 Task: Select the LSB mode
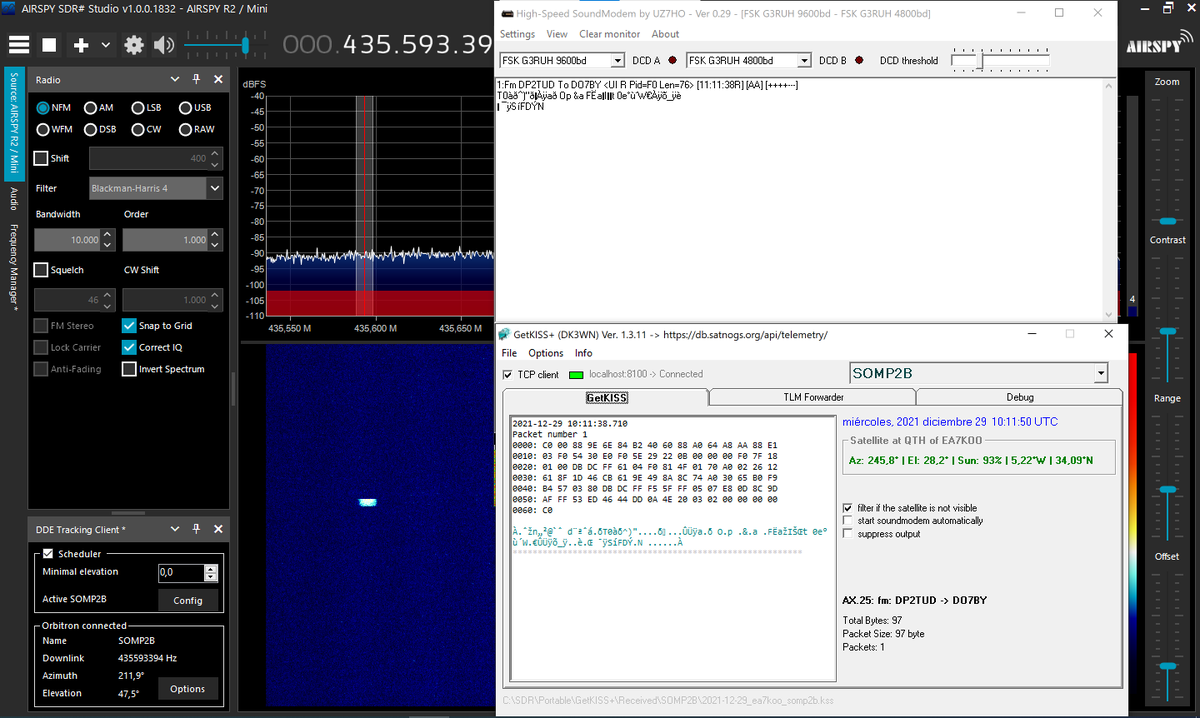click(147, 107)
